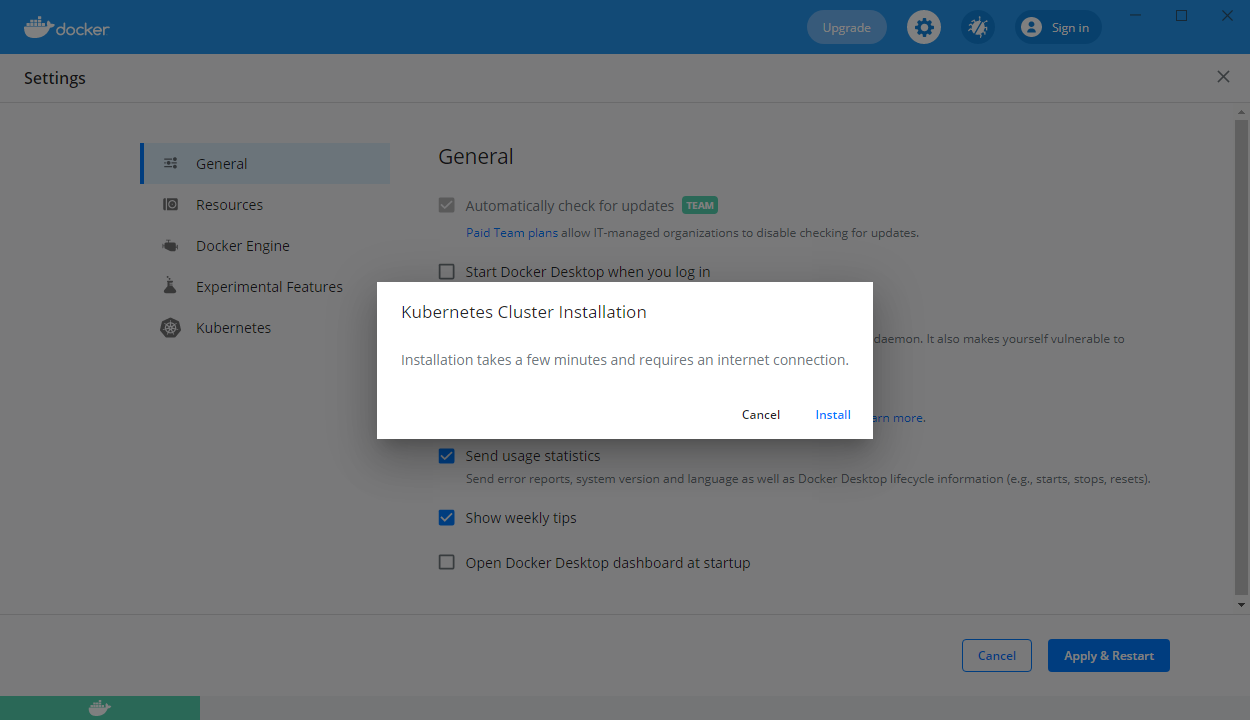Select the Docker Engine whale sidebar icon
The height and width of the screenshot is (720, 1250).
coord(170,245)
